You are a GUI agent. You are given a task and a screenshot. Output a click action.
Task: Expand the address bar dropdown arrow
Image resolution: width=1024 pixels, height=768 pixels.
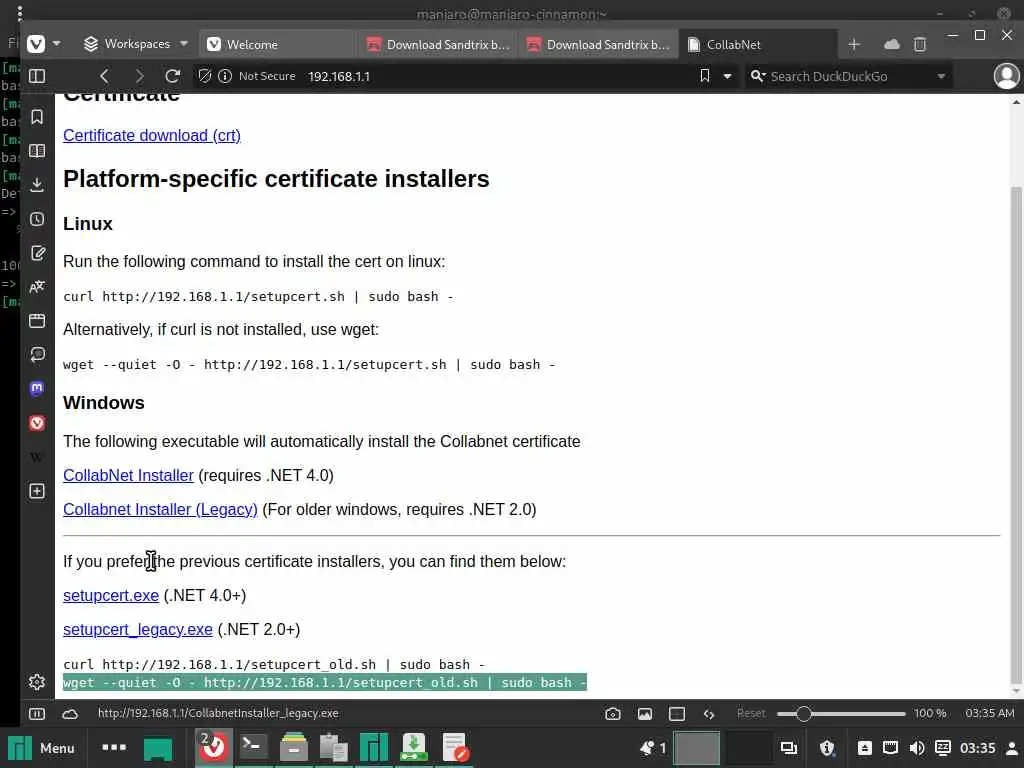[x=727, y=76]
